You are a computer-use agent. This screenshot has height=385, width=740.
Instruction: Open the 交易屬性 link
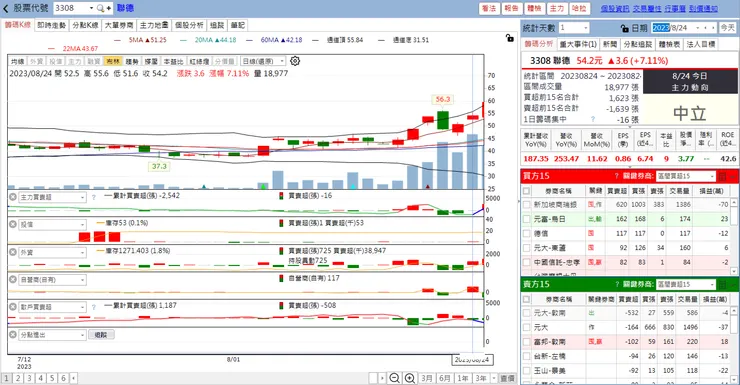click(x=647, y=8)
